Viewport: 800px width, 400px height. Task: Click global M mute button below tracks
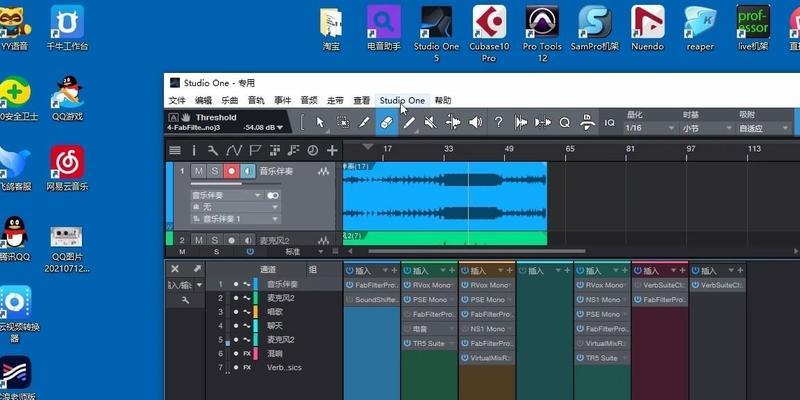click(x=182, y=252)
